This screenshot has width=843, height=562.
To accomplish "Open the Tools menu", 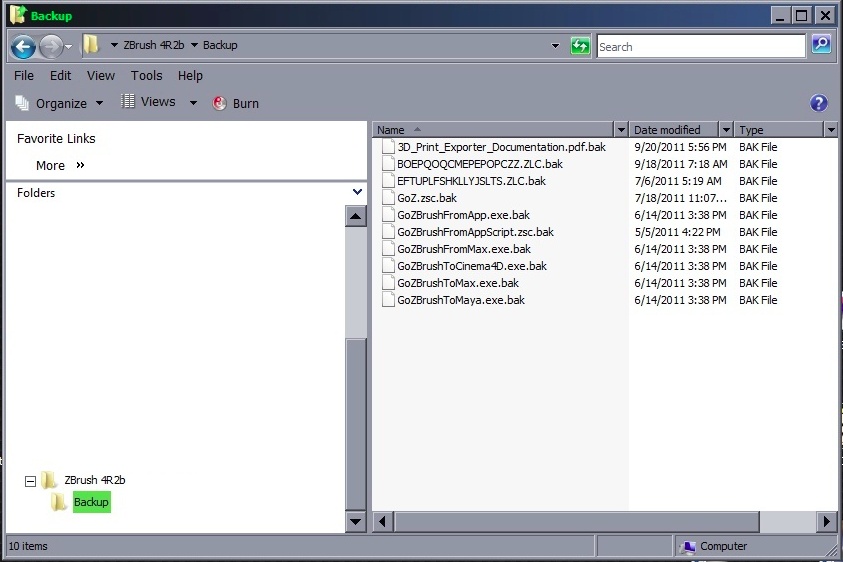I will [x=146, y=76].
